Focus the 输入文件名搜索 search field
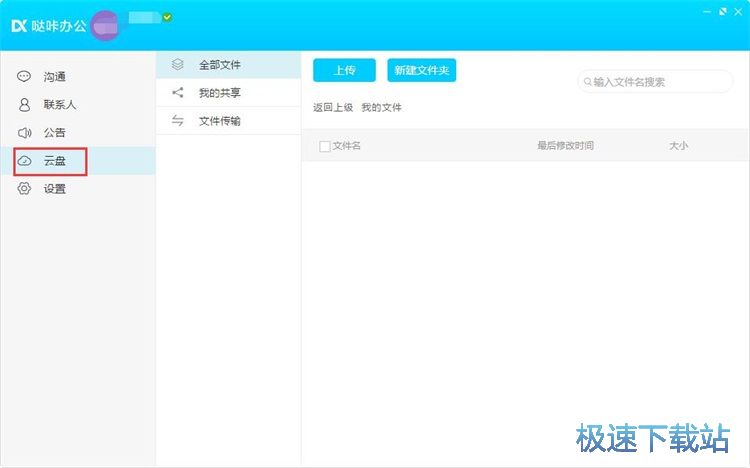Viewport: 750px width, 468px height. (x=660, y=82)
